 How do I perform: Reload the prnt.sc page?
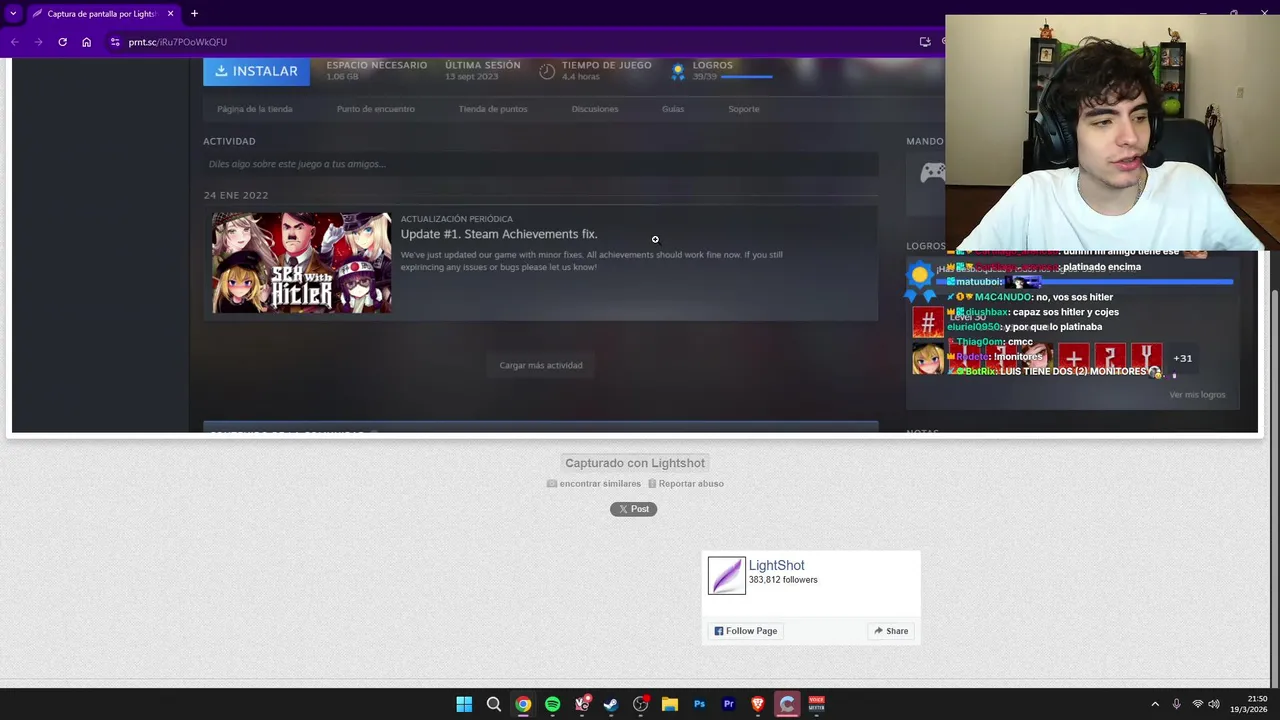62,42
